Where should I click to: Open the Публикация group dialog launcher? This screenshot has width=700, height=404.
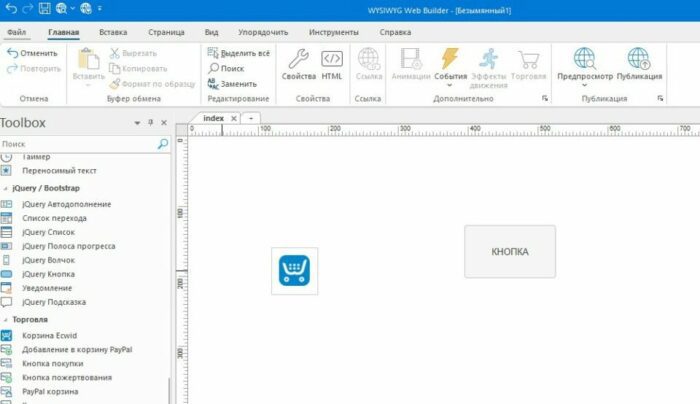click(x=660, y=98)
